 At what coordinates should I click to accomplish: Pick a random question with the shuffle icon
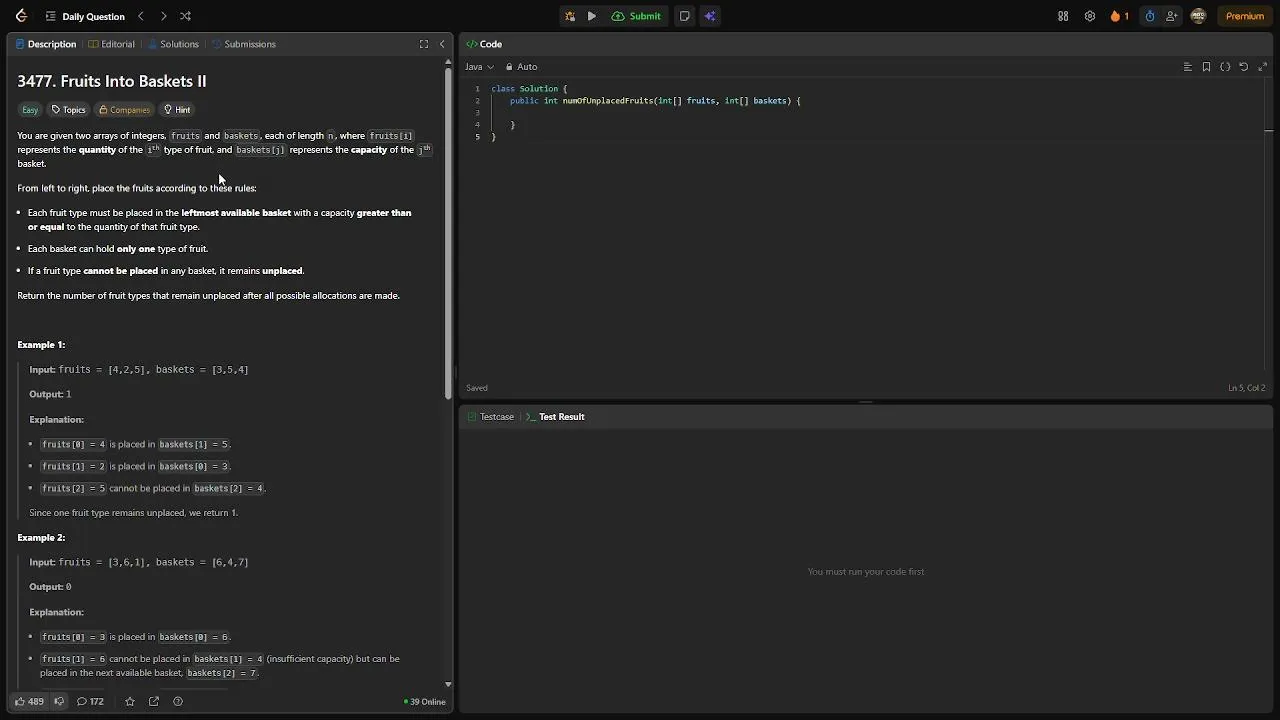point(185,16)
